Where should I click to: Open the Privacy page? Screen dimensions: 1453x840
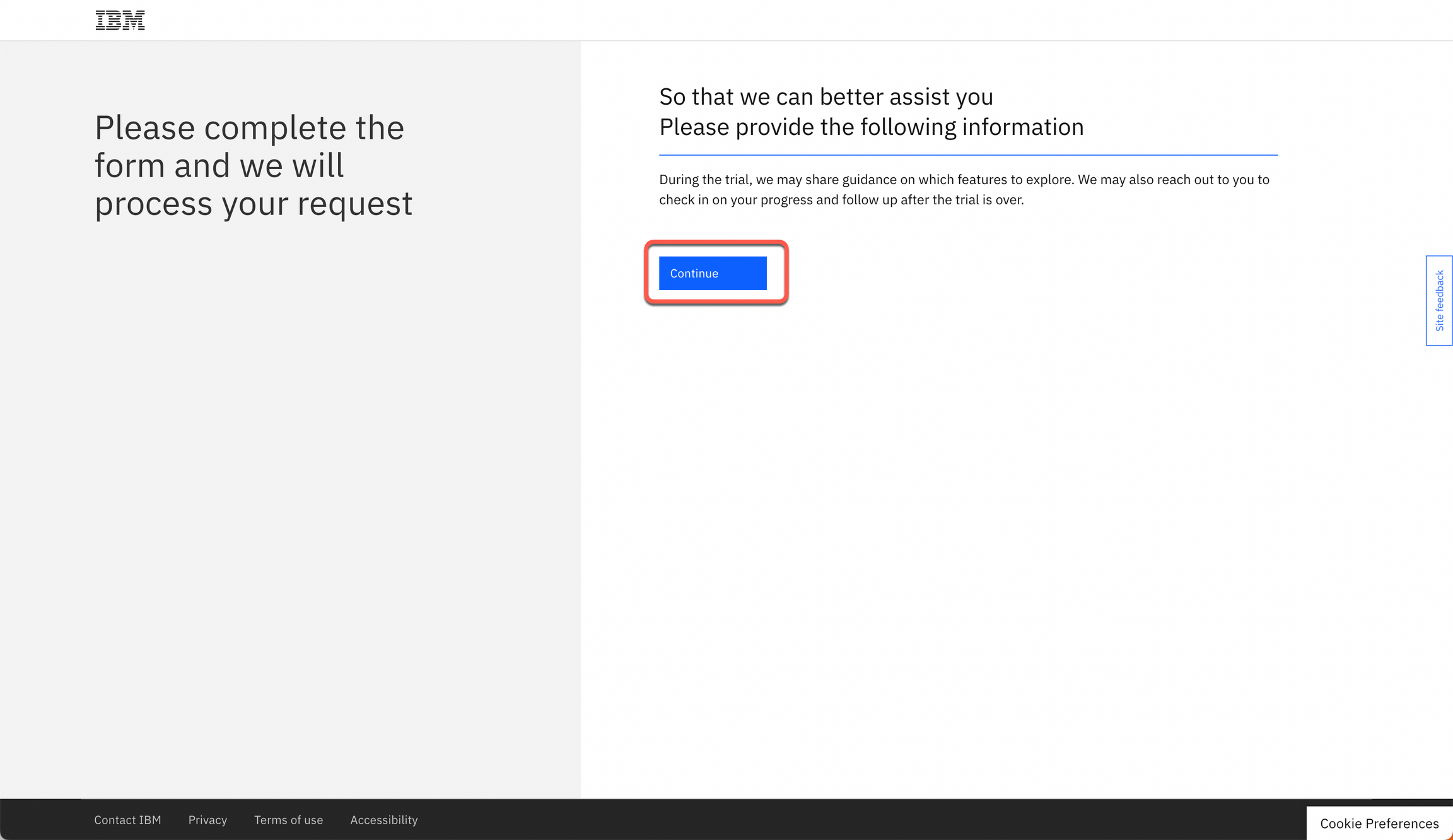pos(207,819)
